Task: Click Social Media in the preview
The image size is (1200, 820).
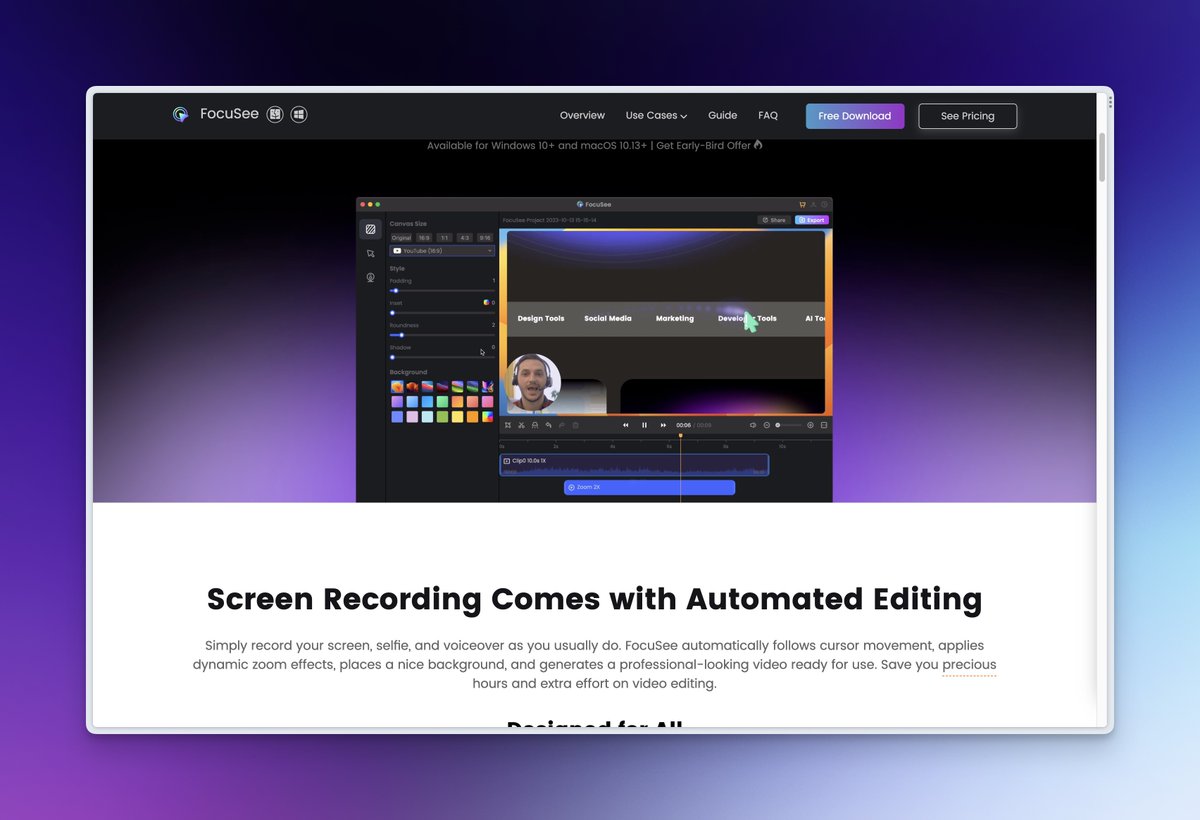Action: [x=608, y=318]
